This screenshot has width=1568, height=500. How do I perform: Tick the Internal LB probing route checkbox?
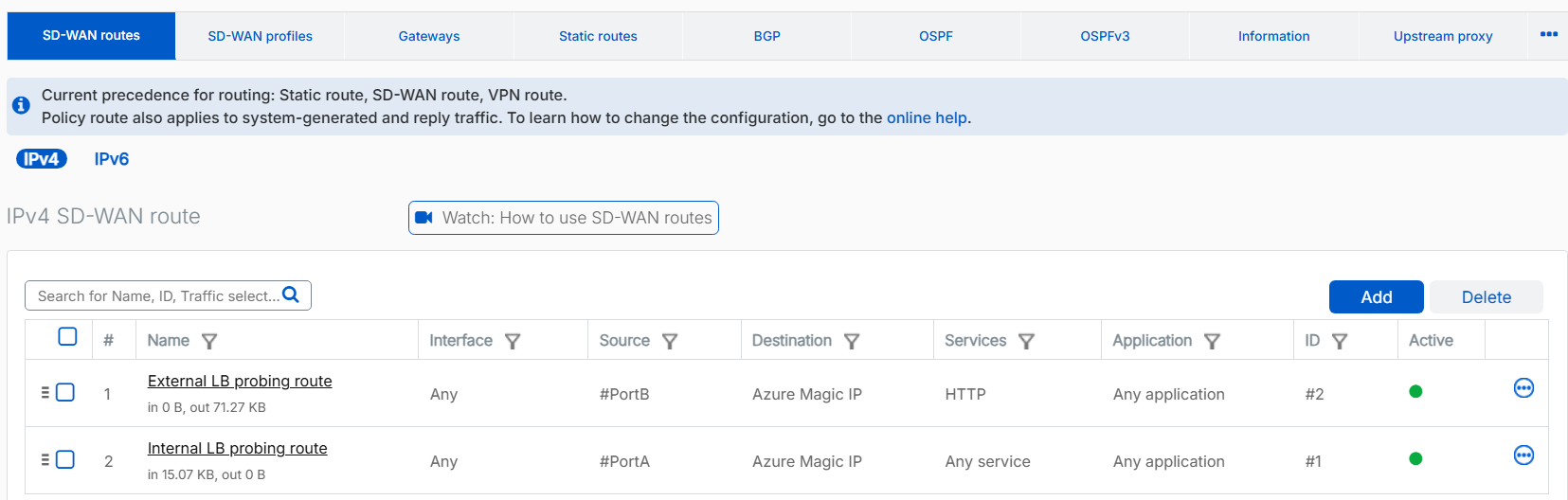[65, 459]
